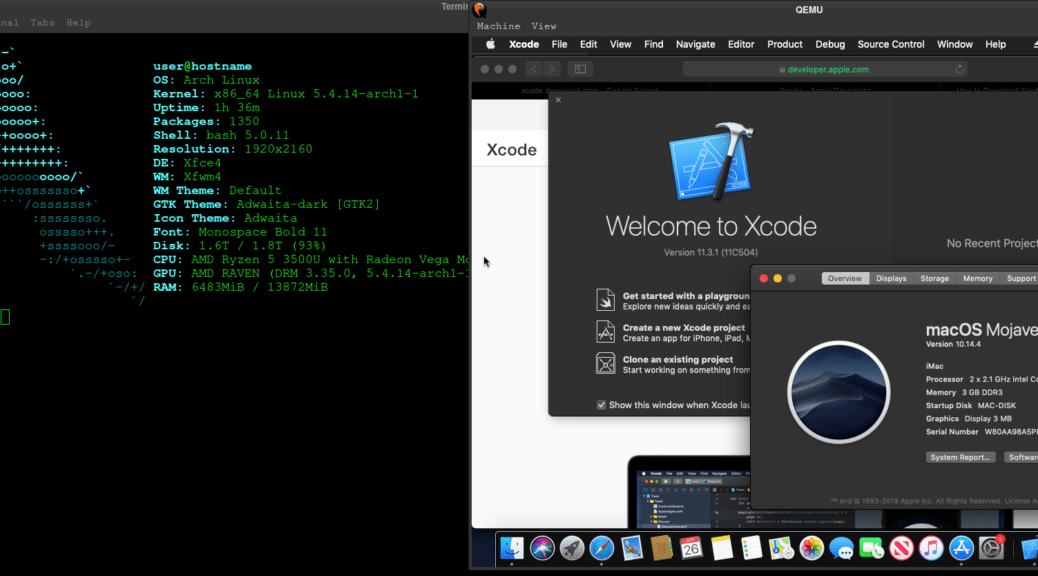Click the macOS Mojave wallpaper image

(x=838, y=392)
